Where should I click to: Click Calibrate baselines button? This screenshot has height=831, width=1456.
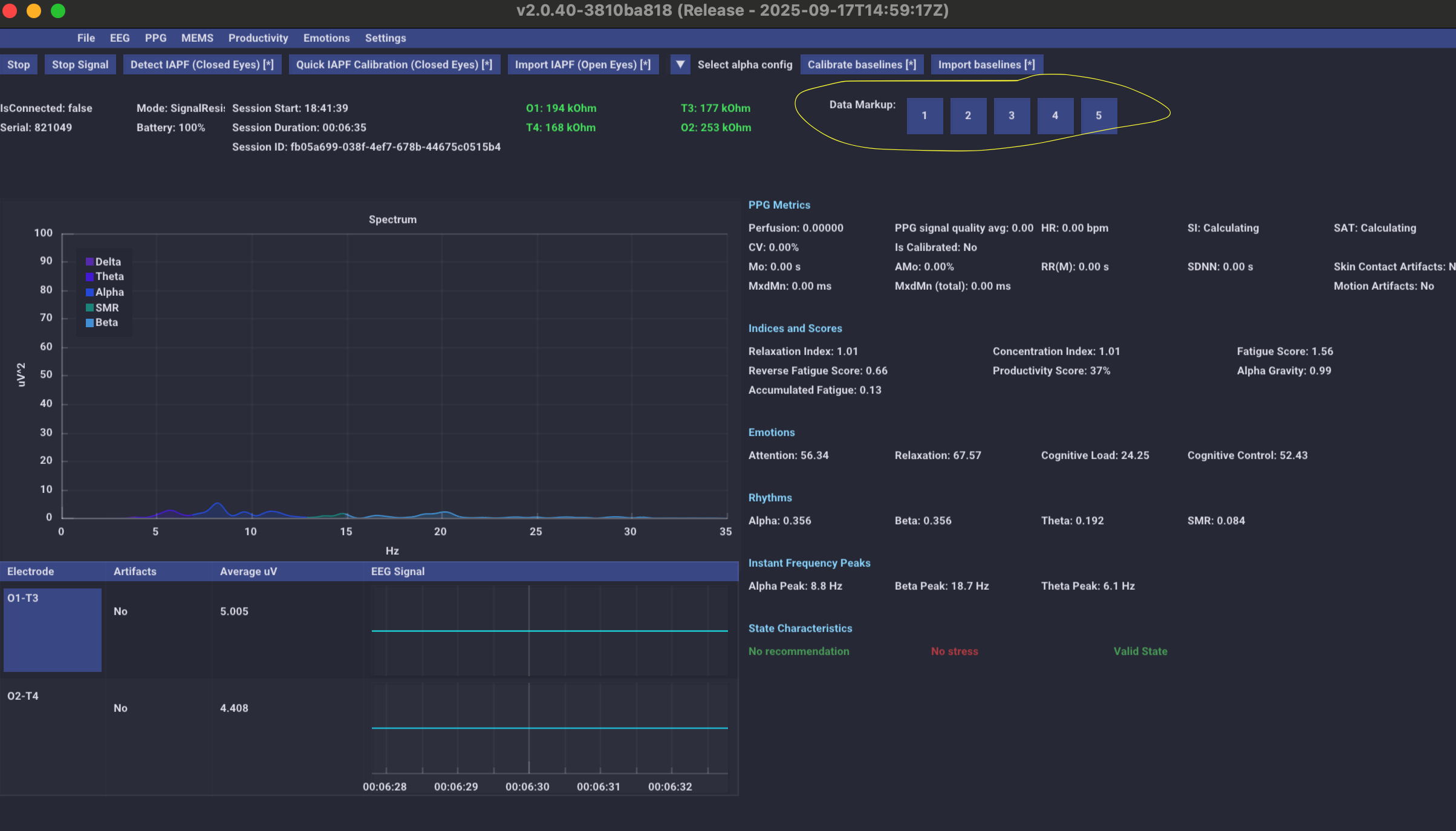862,65
